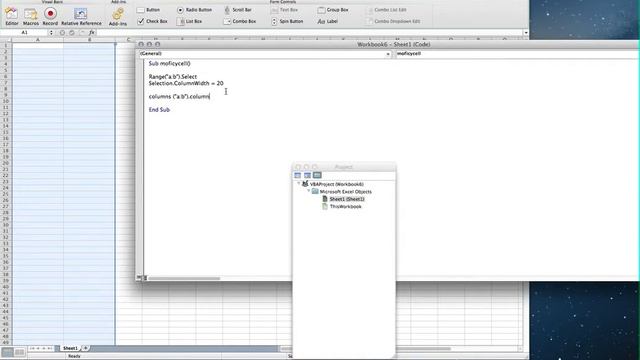This screenshot has width=640, height=360.
Task: Start macro recording with Record
Action: pos(50,16)
